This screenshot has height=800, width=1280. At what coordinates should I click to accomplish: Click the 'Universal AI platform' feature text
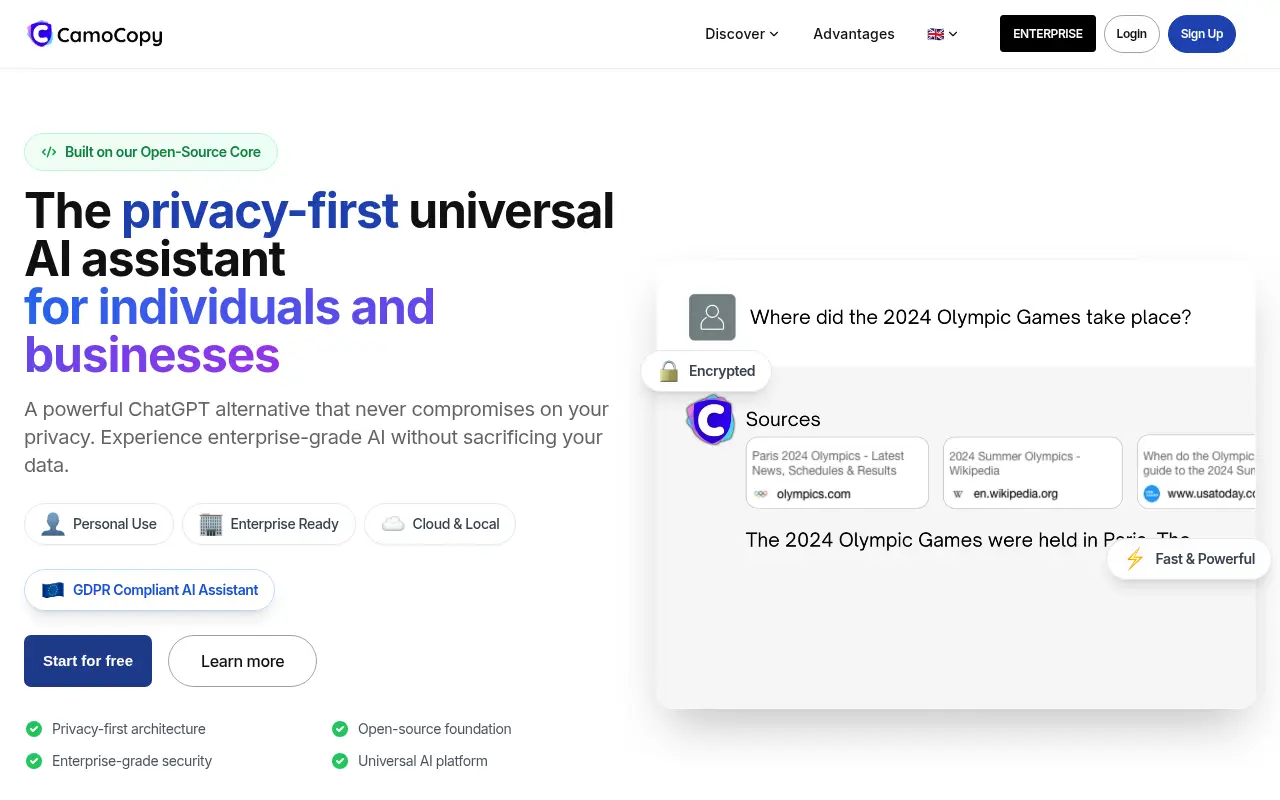point(423,761)
